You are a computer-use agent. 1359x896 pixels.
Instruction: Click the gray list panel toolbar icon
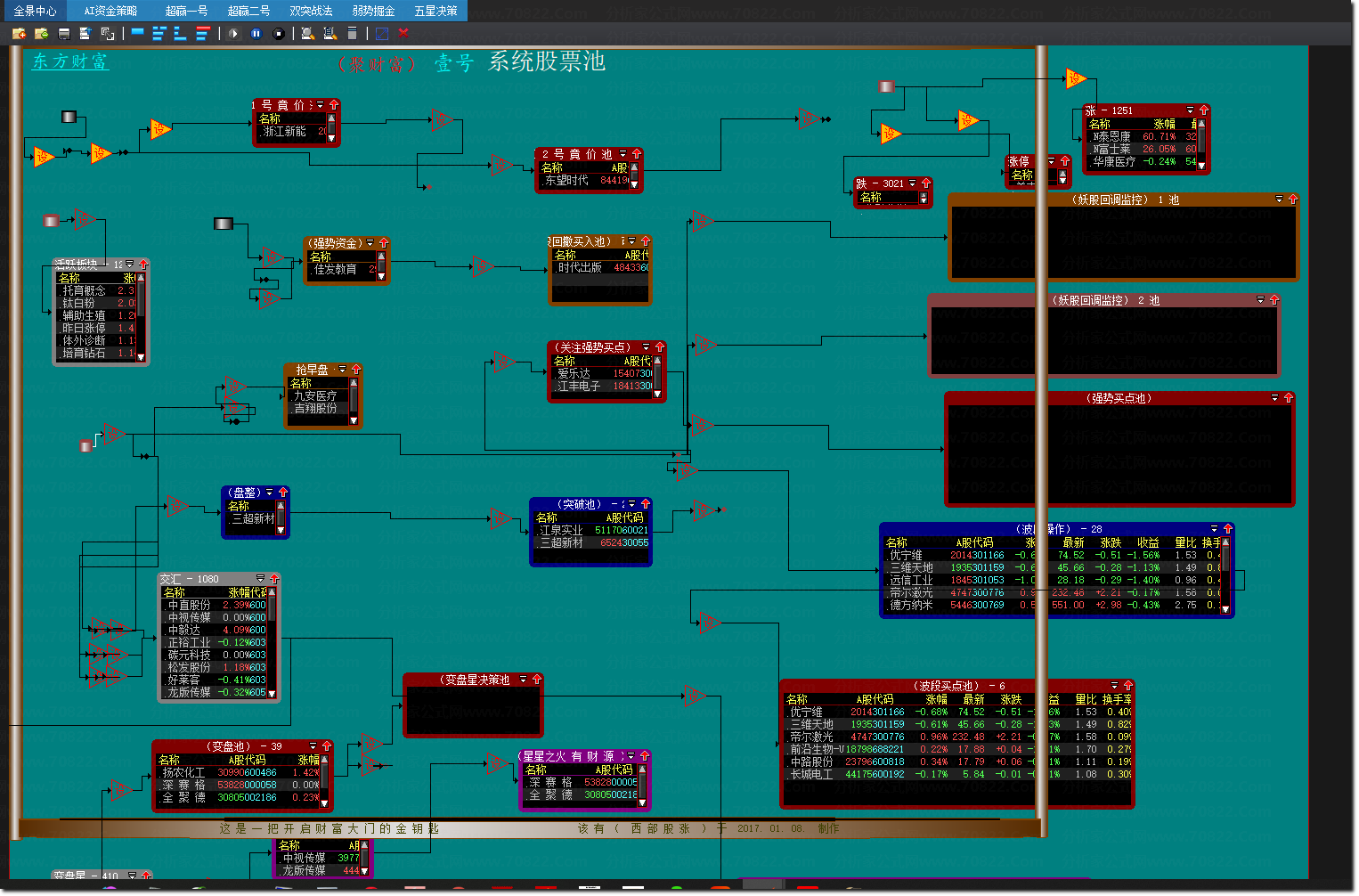pos(352,33)
